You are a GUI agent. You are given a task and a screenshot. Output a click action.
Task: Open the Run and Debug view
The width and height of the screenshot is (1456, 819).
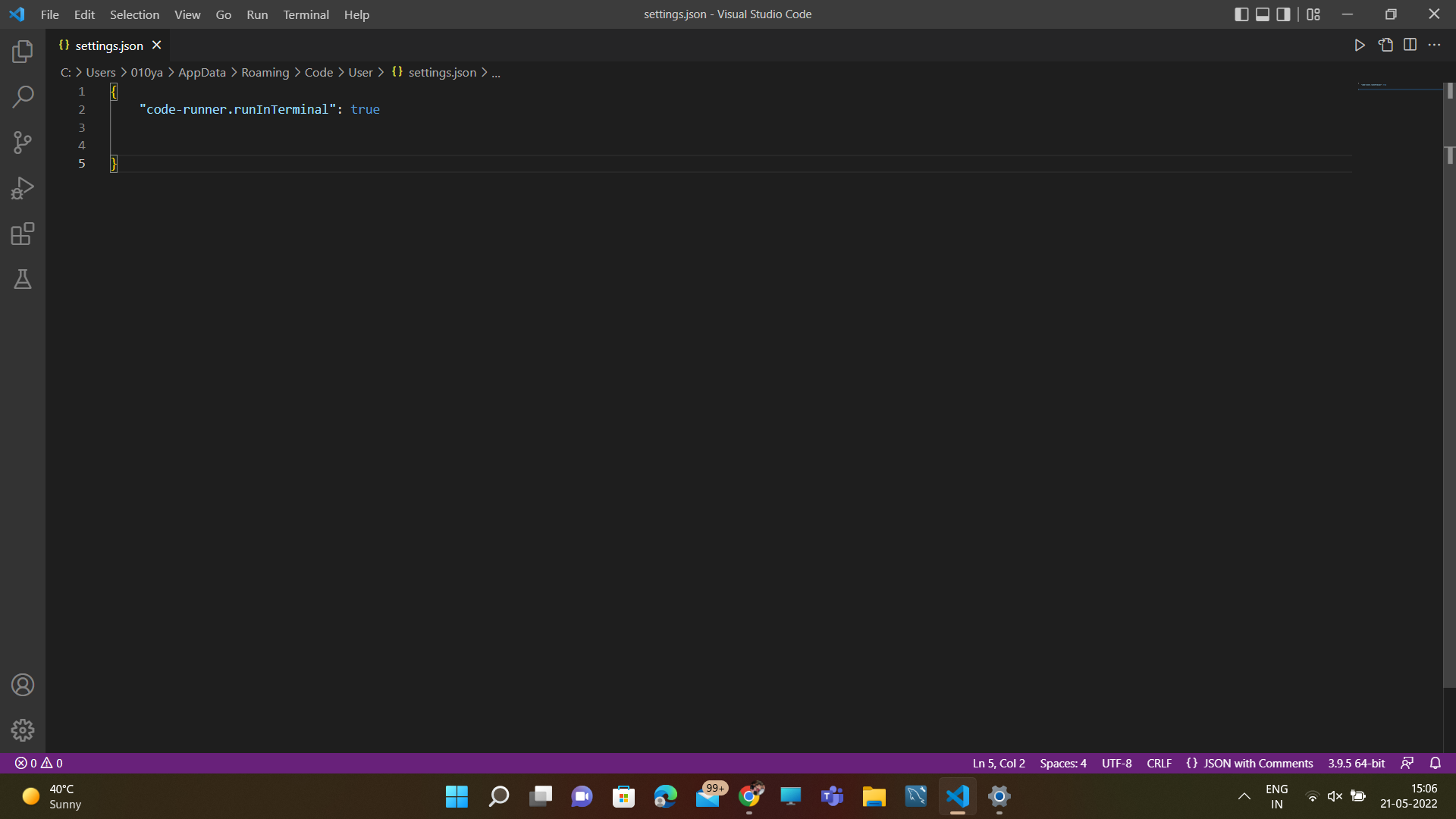[x=22, y=188]
